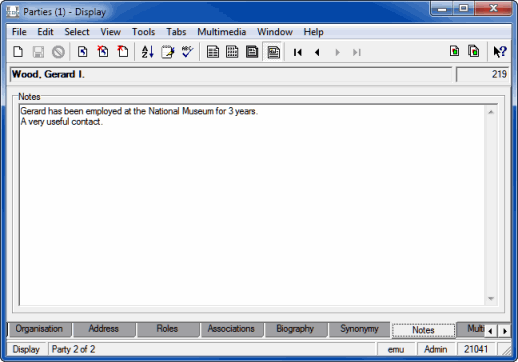This screenshot has width=518, height=362.
Task: Switch to Contact Sheet view icon
Action: pyautogui.click(x=252, y=52)
